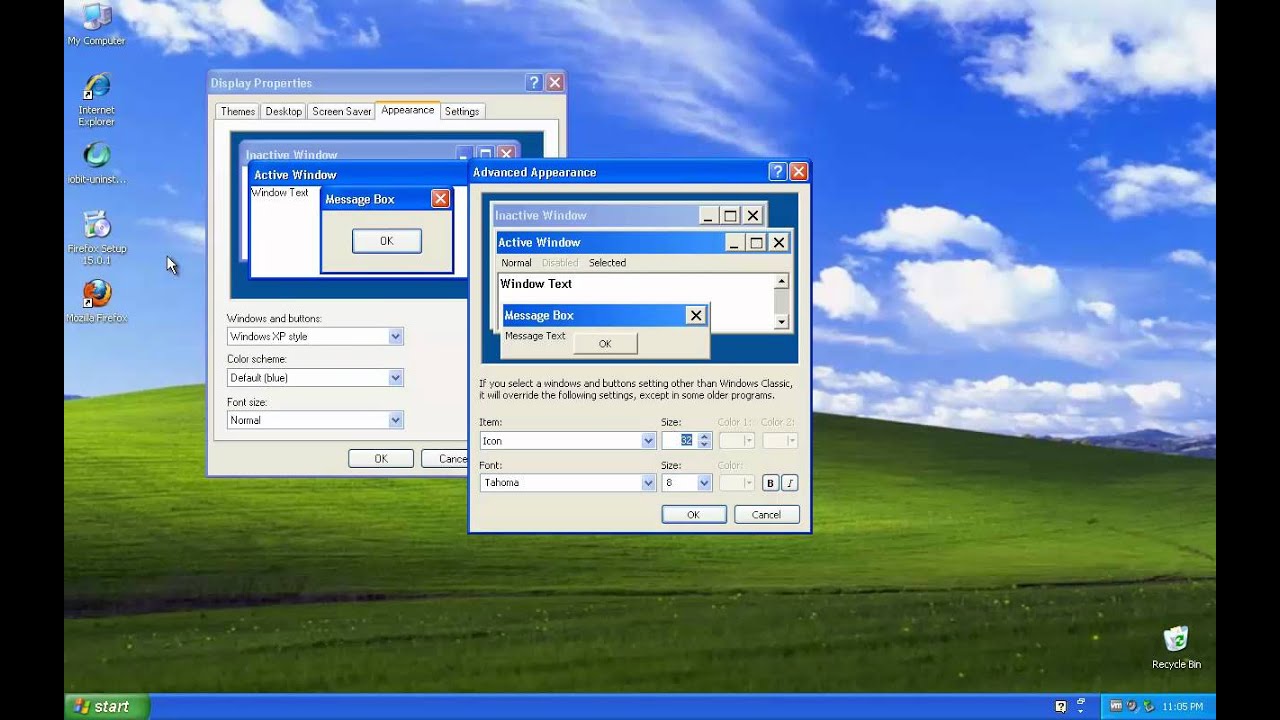Click OK button in Display Properties preview
Image resolution: width=1280 pixels, height=720 pixels.
click(387, 241)
